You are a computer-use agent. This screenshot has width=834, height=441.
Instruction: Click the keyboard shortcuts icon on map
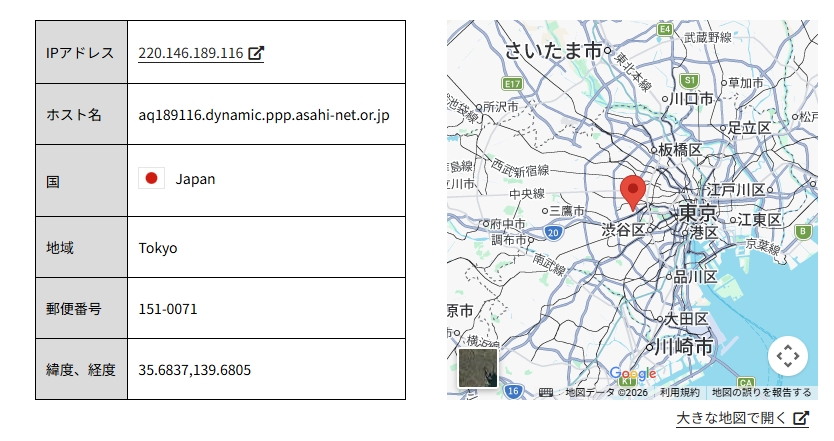coord(546,392)
